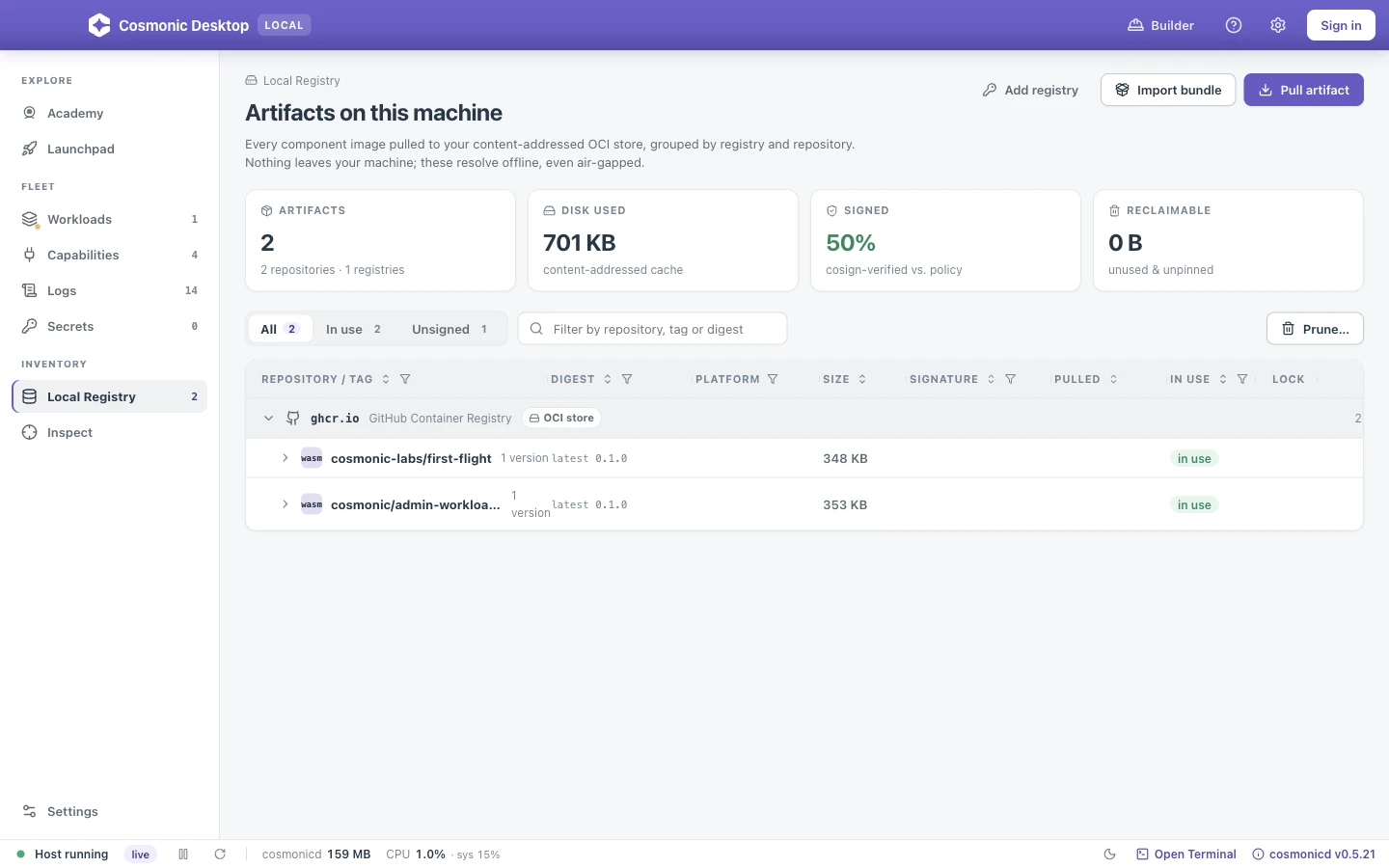Select the In use tab

point(354,329)
